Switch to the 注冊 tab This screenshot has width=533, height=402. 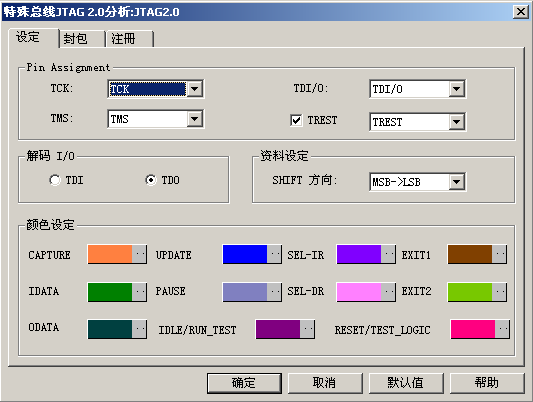[x=130, y=39]
